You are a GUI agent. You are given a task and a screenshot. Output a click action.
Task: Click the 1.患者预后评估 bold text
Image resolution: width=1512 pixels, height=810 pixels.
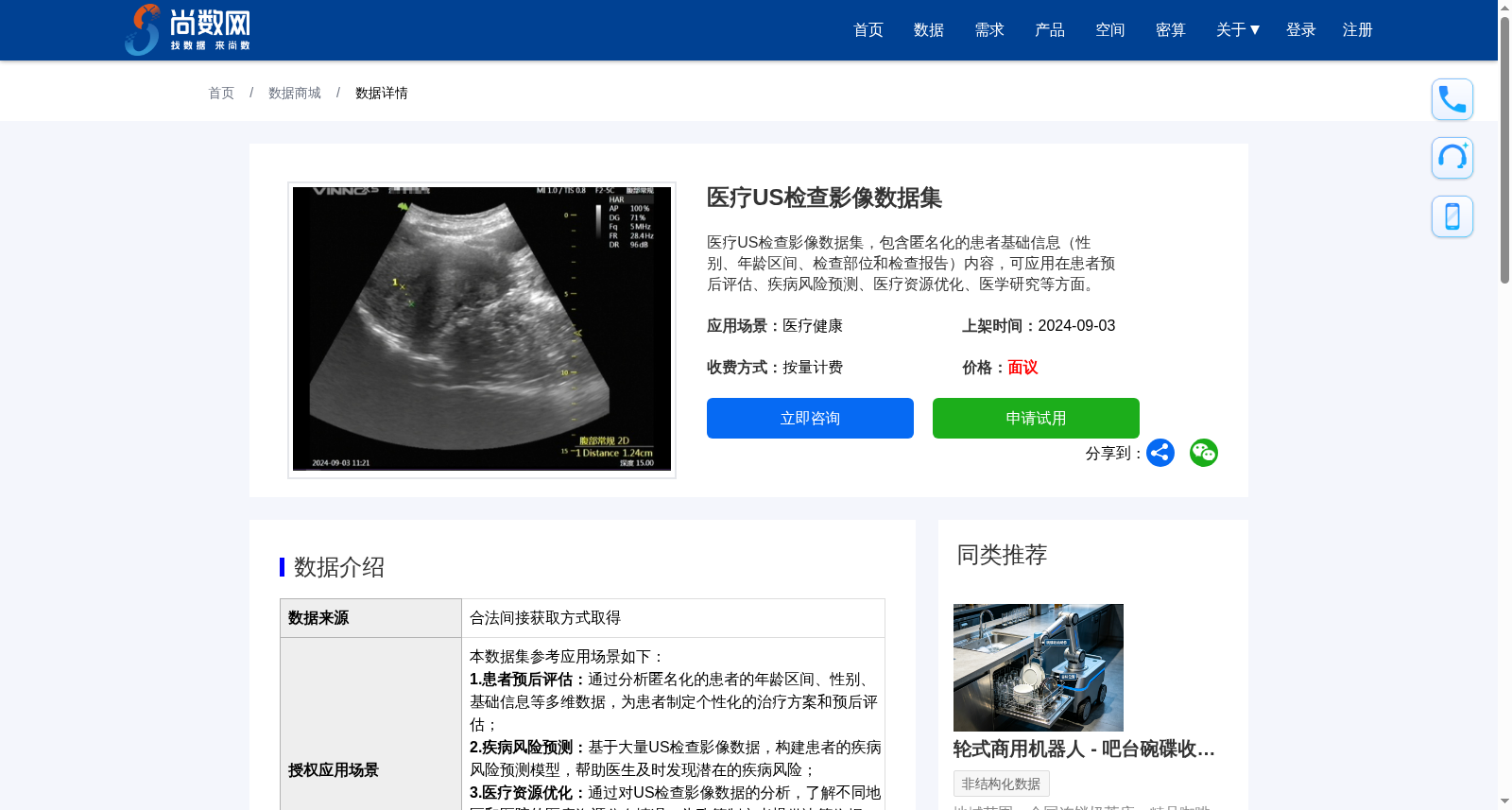pyautogui.click(x=528, y=680)
